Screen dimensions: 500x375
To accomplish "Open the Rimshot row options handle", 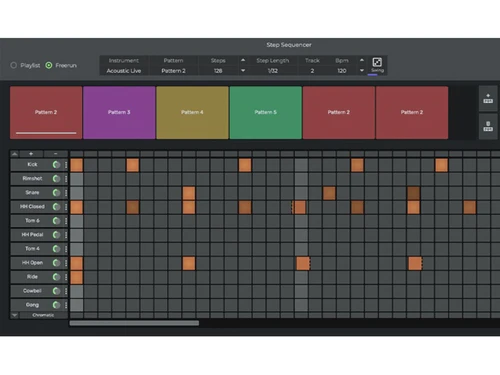I will tap(66, 179).
